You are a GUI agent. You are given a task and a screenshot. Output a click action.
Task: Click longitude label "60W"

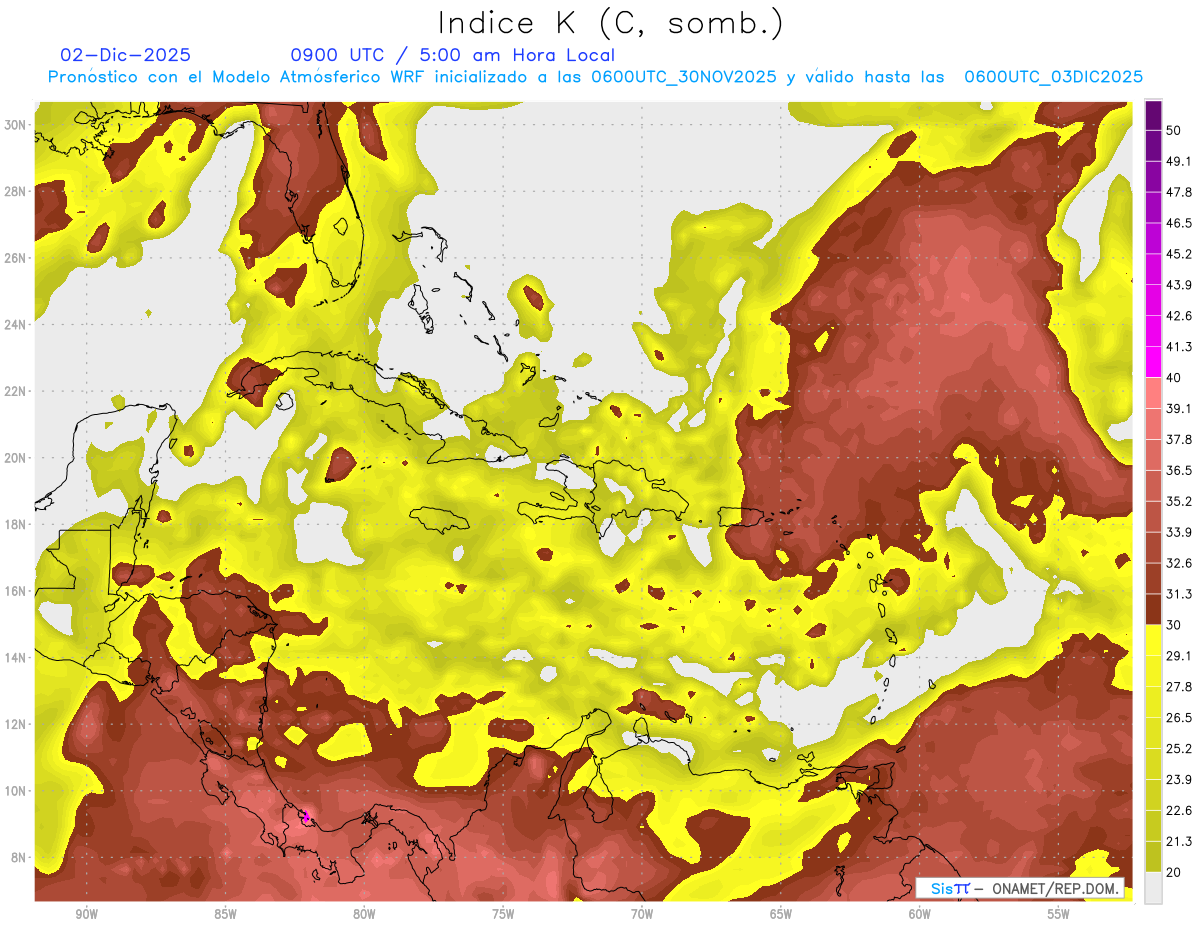pos(920,914)
